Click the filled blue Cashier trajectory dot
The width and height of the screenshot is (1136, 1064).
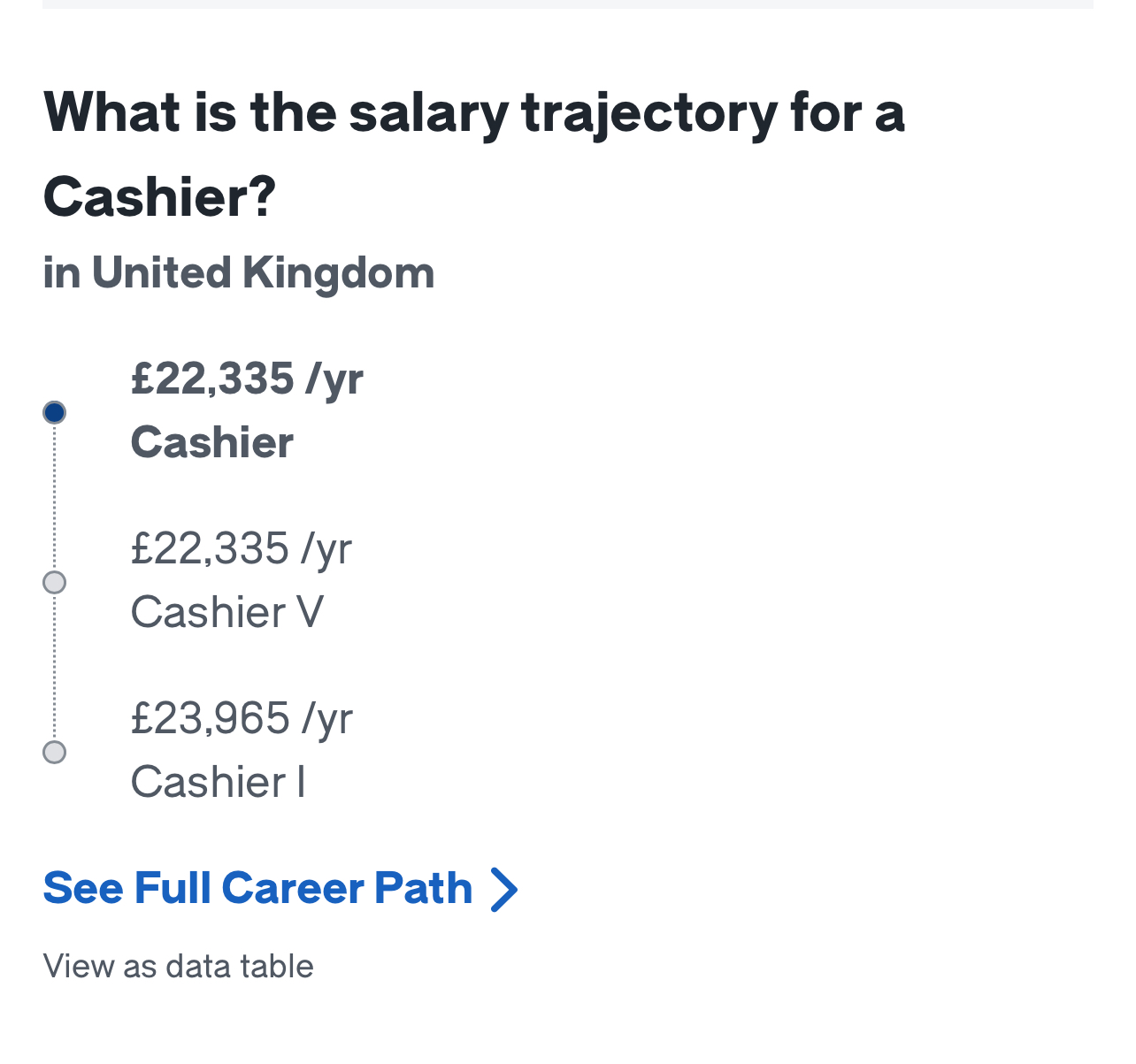(54, 412)
